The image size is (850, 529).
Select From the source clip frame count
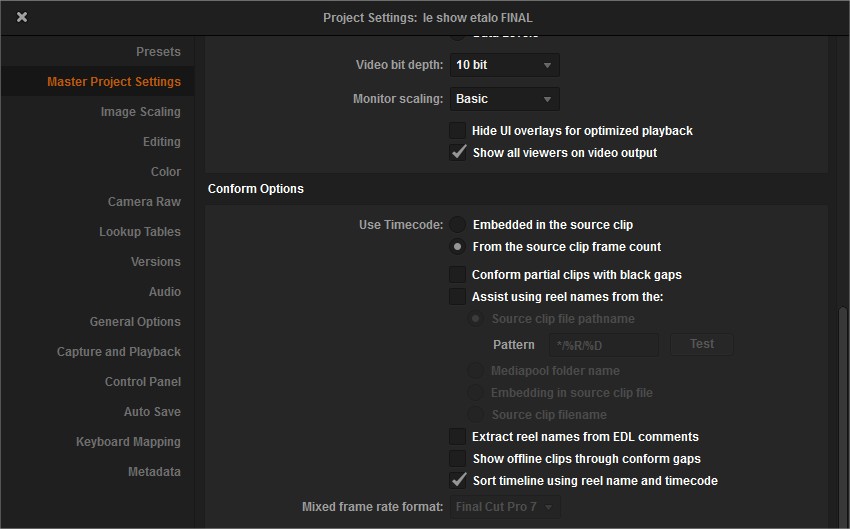(x=457, y=247)
